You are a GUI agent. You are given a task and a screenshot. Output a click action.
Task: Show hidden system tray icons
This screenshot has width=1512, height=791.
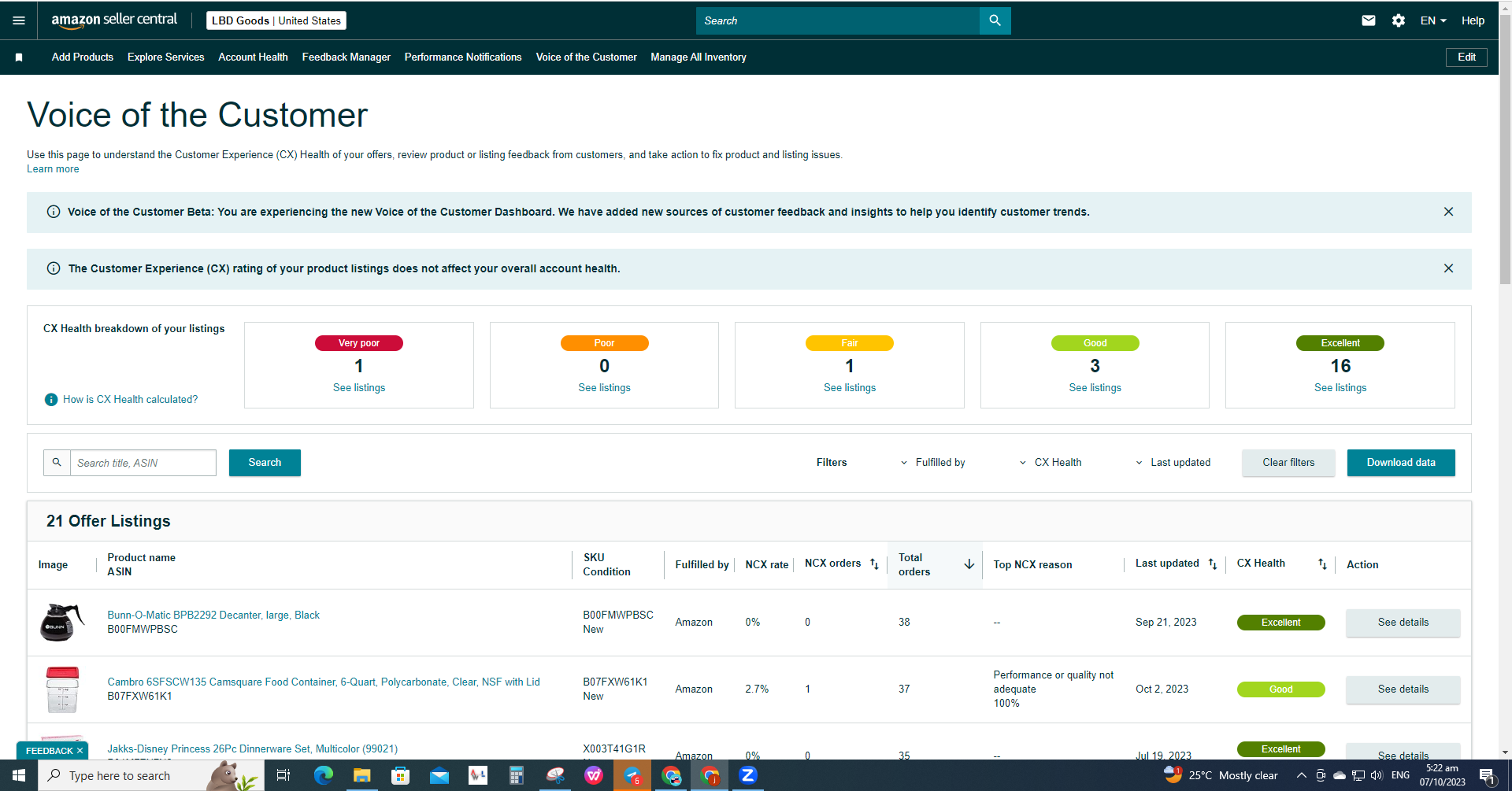point(1301,776)
